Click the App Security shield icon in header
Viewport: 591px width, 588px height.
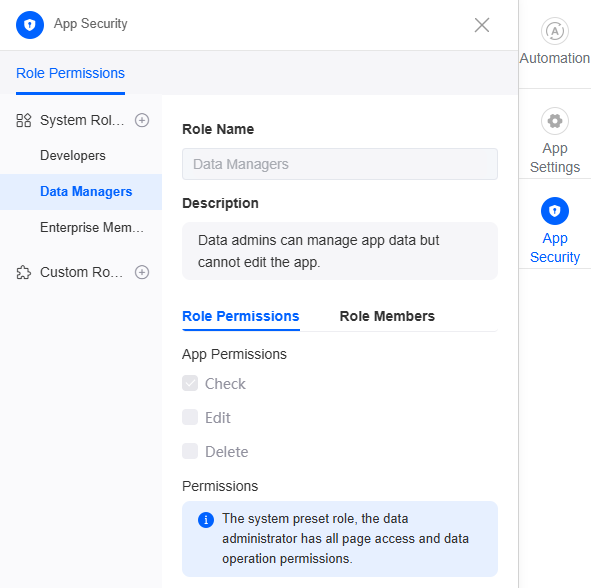coord(30,25)
